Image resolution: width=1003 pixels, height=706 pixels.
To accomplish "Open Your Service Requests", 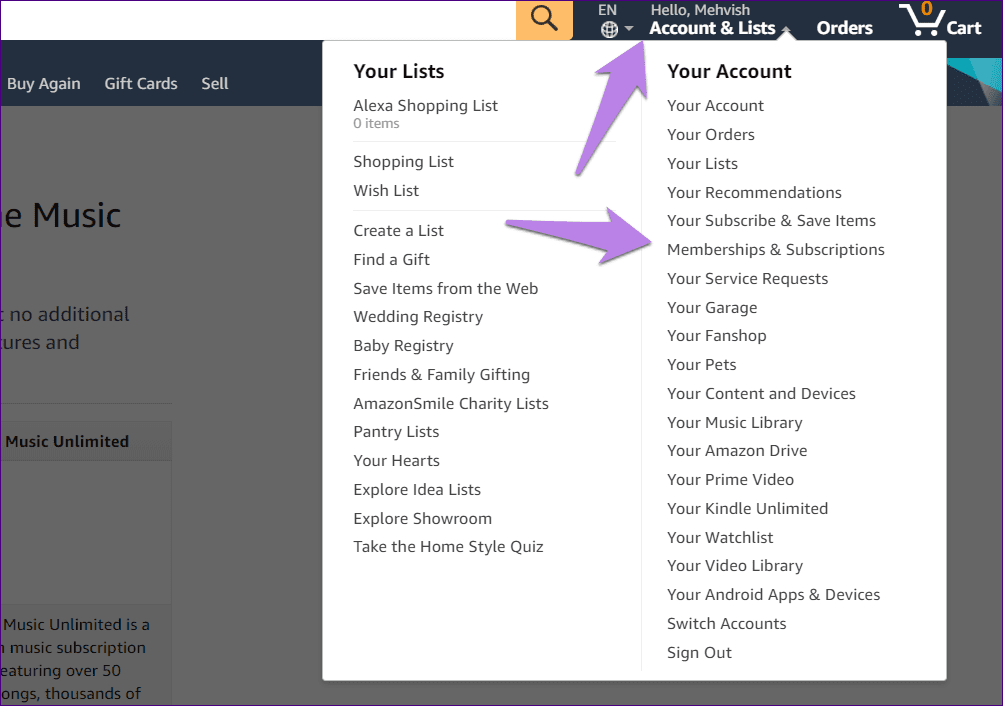I will 748,279.
